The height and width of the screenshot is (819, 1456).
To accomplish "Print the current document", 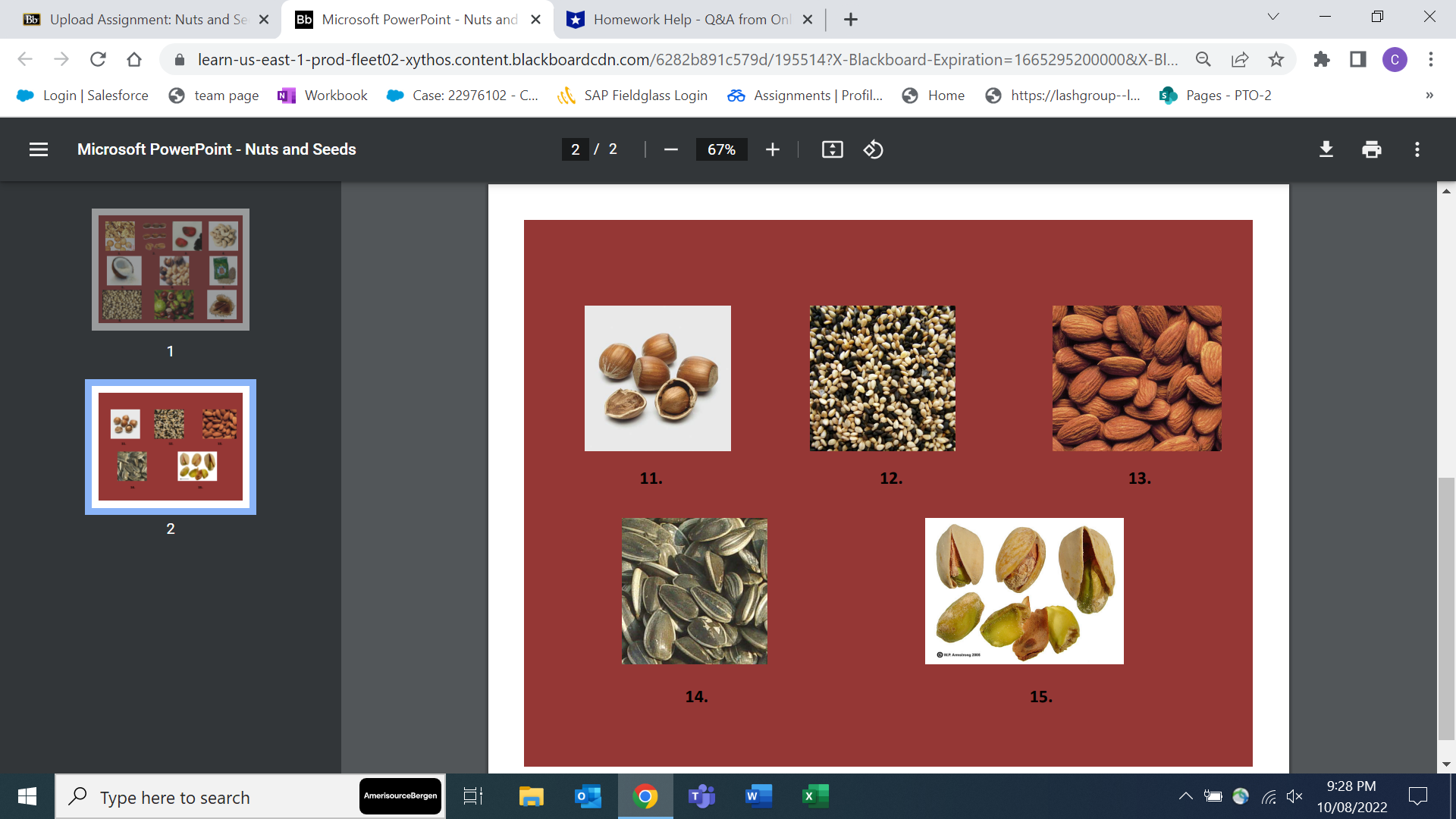I will [1371, 149].
